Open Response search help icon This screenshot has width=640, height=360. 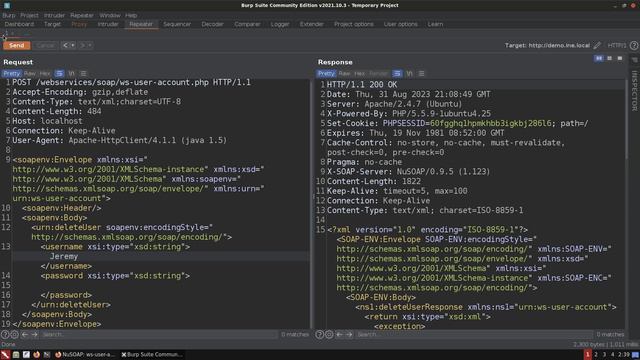[320, 335]
